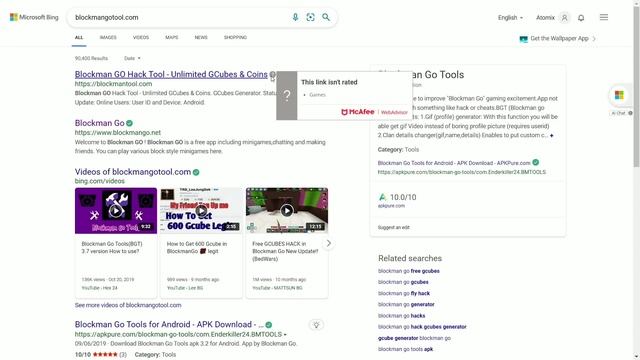Viewport: 640px width, 360px height.
Task: Search related blockman go fly hack
Action: (x=404, y=293)
